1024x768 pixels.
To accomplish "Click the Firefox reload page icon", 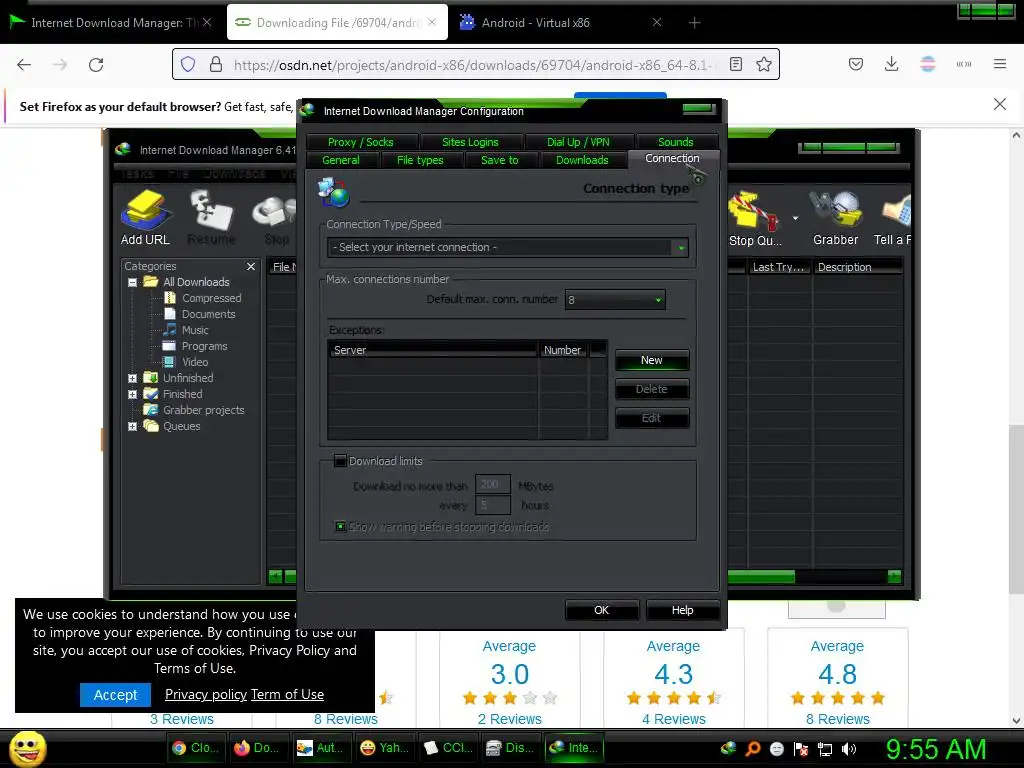I will (96, 65).
